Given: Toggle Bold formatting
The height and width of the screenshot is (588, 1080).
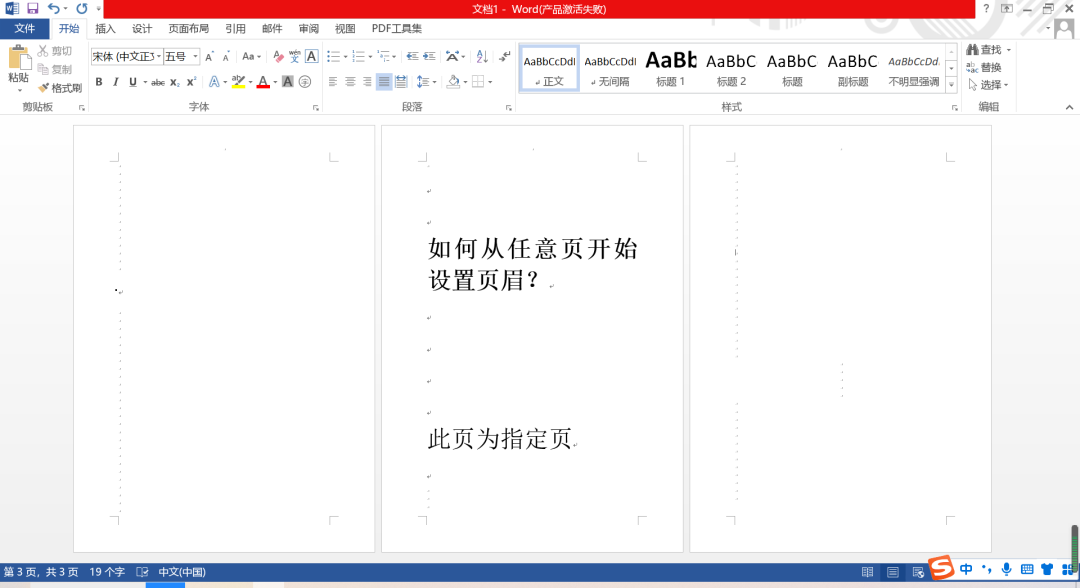Looking at the screenshot, I should [99, 82].
